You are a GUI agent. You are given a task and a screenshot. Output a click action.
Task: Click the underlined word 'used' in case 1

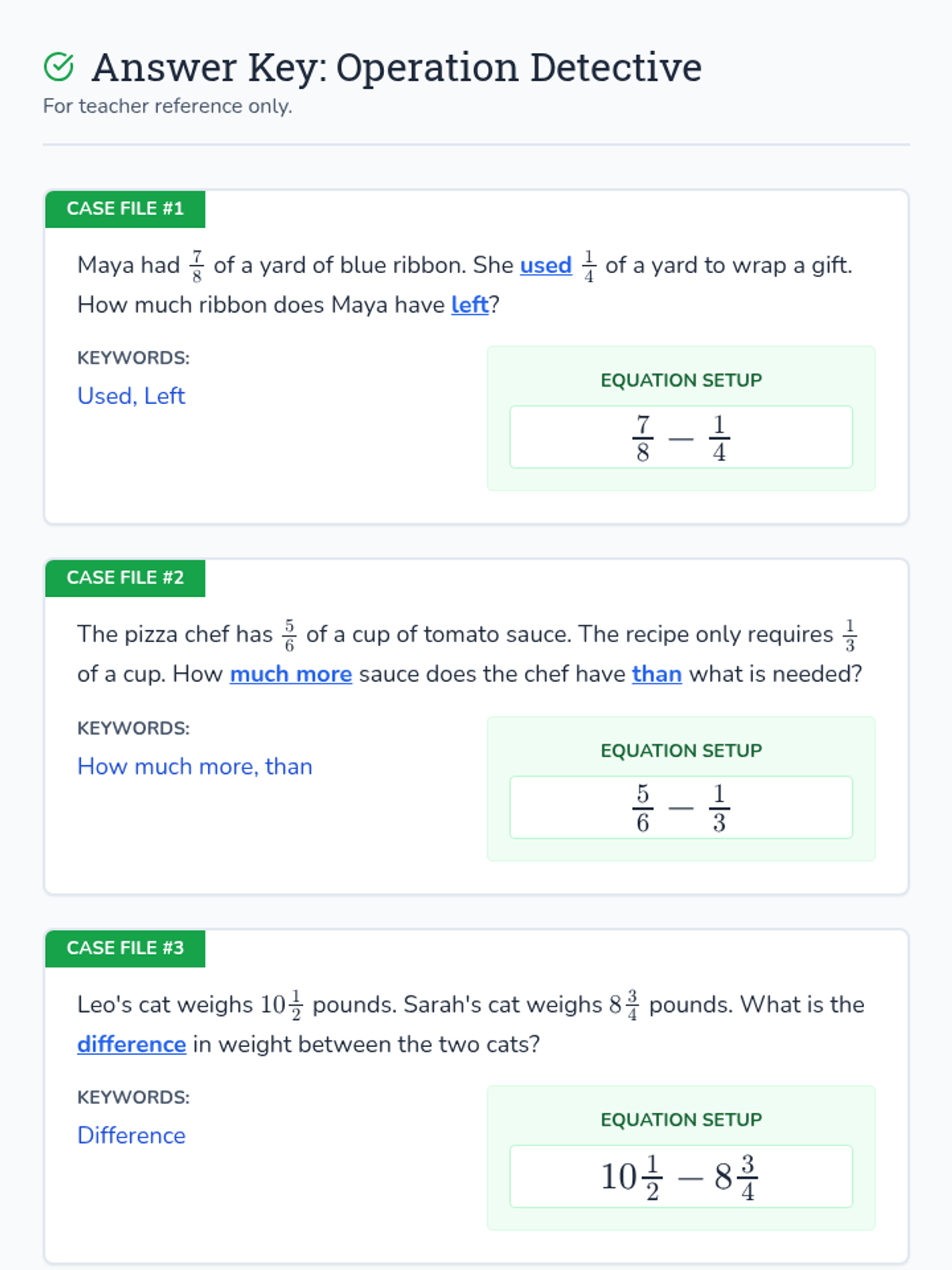(546, 265)
